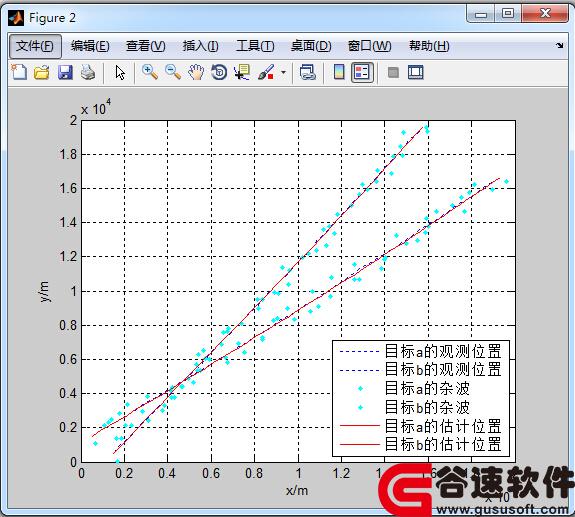Save the figure using the floppy icon
575x517 pixels.
[x=65, y=72]
